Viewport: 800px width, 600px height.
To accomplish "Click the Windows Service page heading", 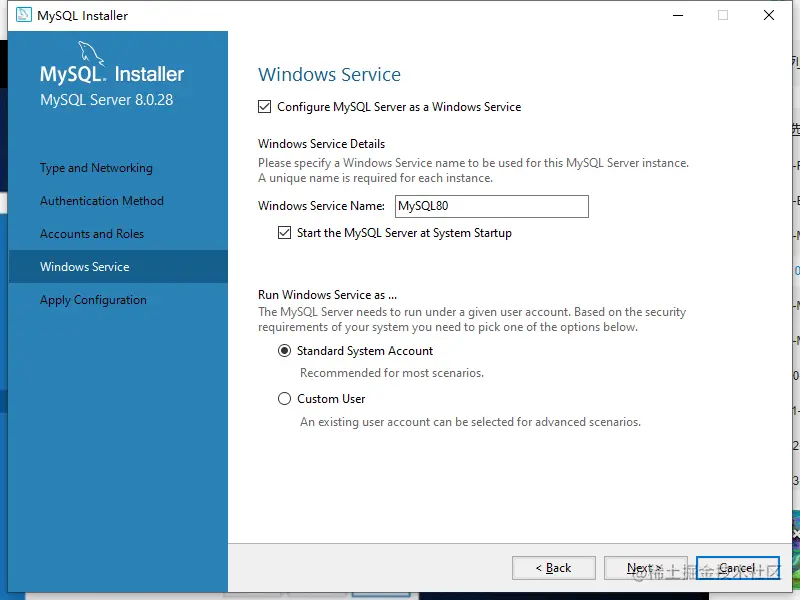I will point(330,74).
